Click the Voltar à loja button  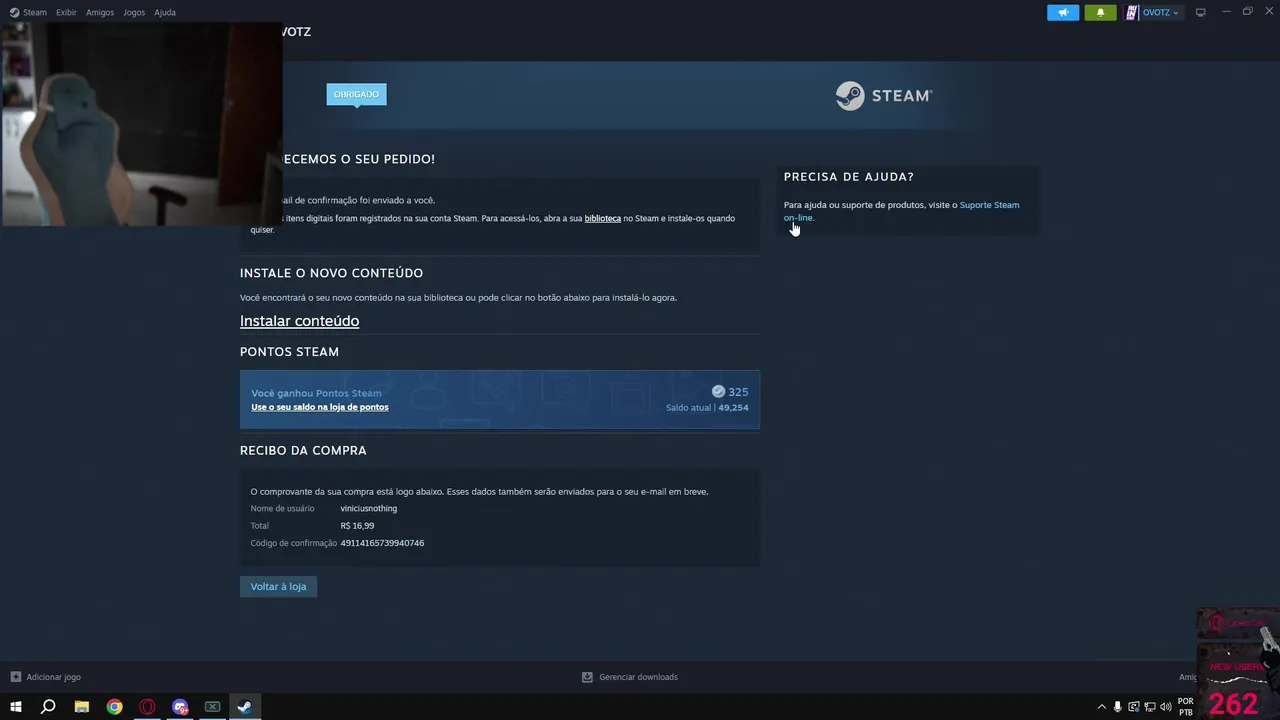pos(278,587)
